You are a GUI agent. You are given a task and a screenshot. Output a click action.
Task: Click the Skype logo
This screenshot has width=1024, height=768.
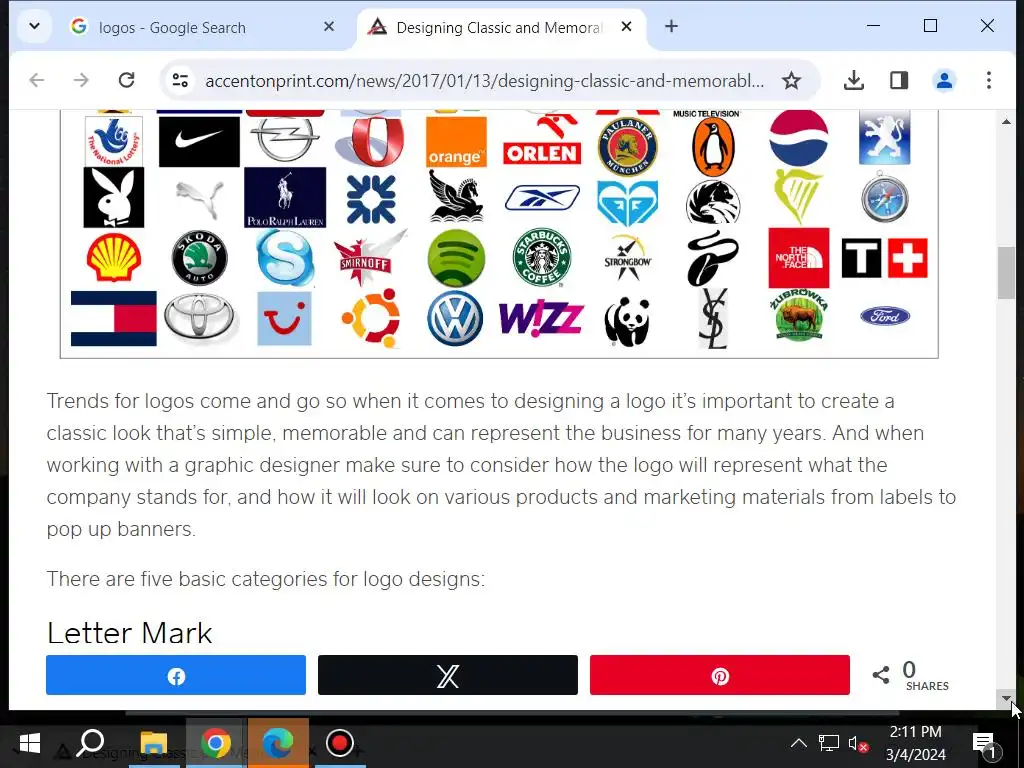coord(285,258)
